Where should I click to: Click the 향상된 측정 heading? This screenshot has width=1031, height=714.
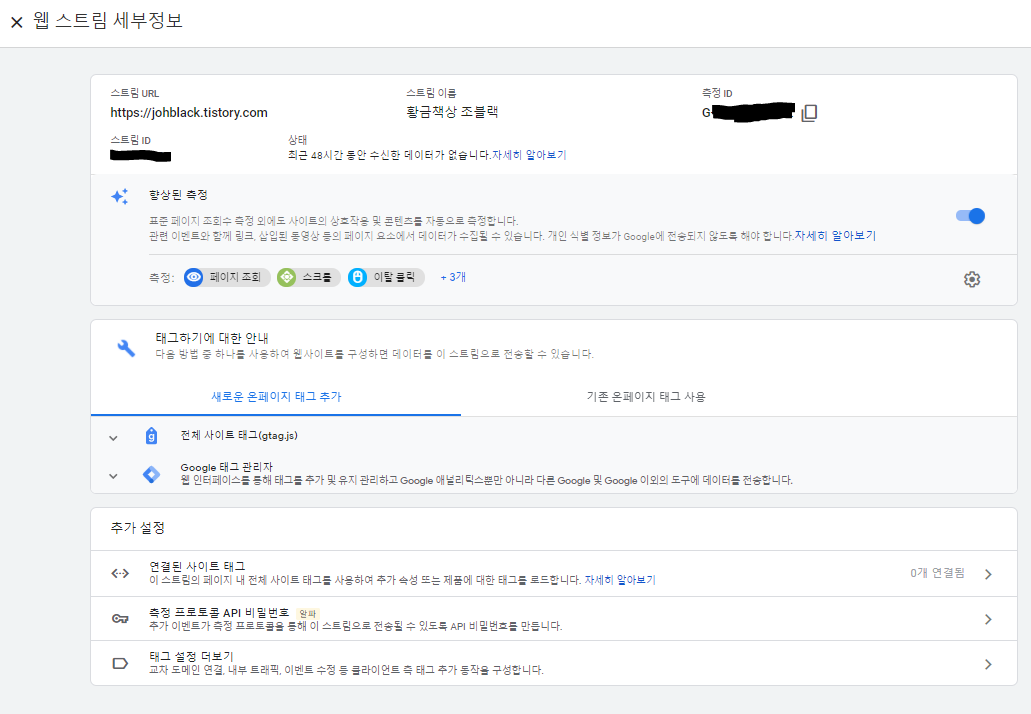pos(178,195)
